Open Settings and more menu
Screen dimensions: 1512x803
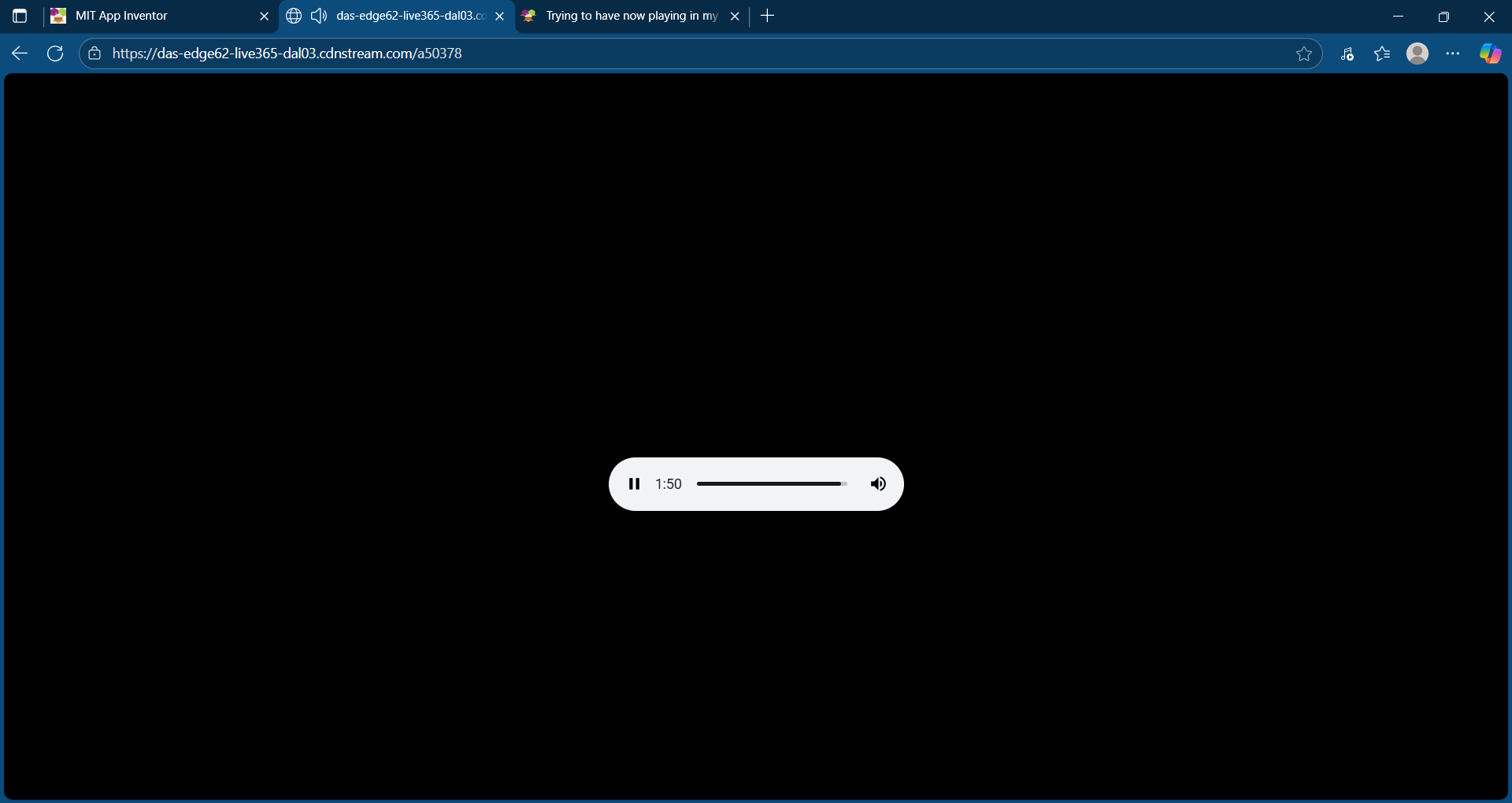point(1453,54)
